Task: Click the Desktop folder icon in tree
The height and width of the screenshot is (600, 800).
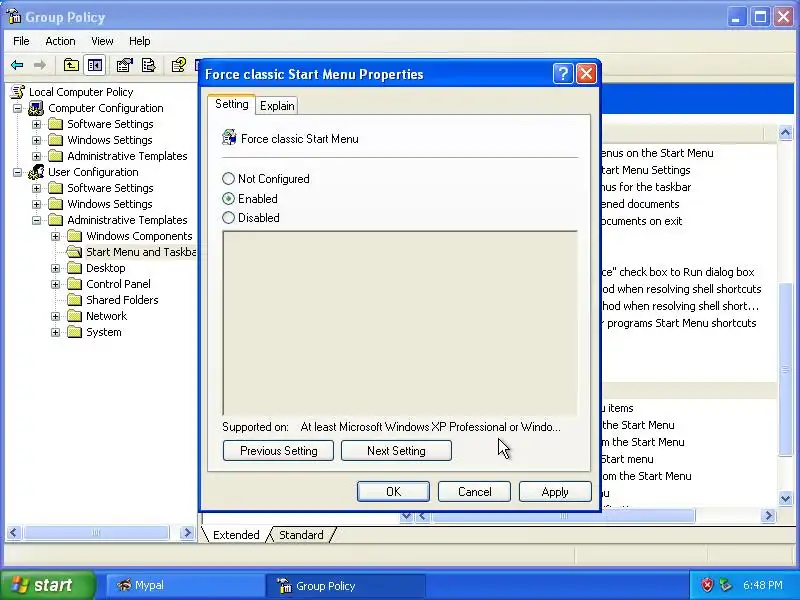Action: tap(74, 268)
